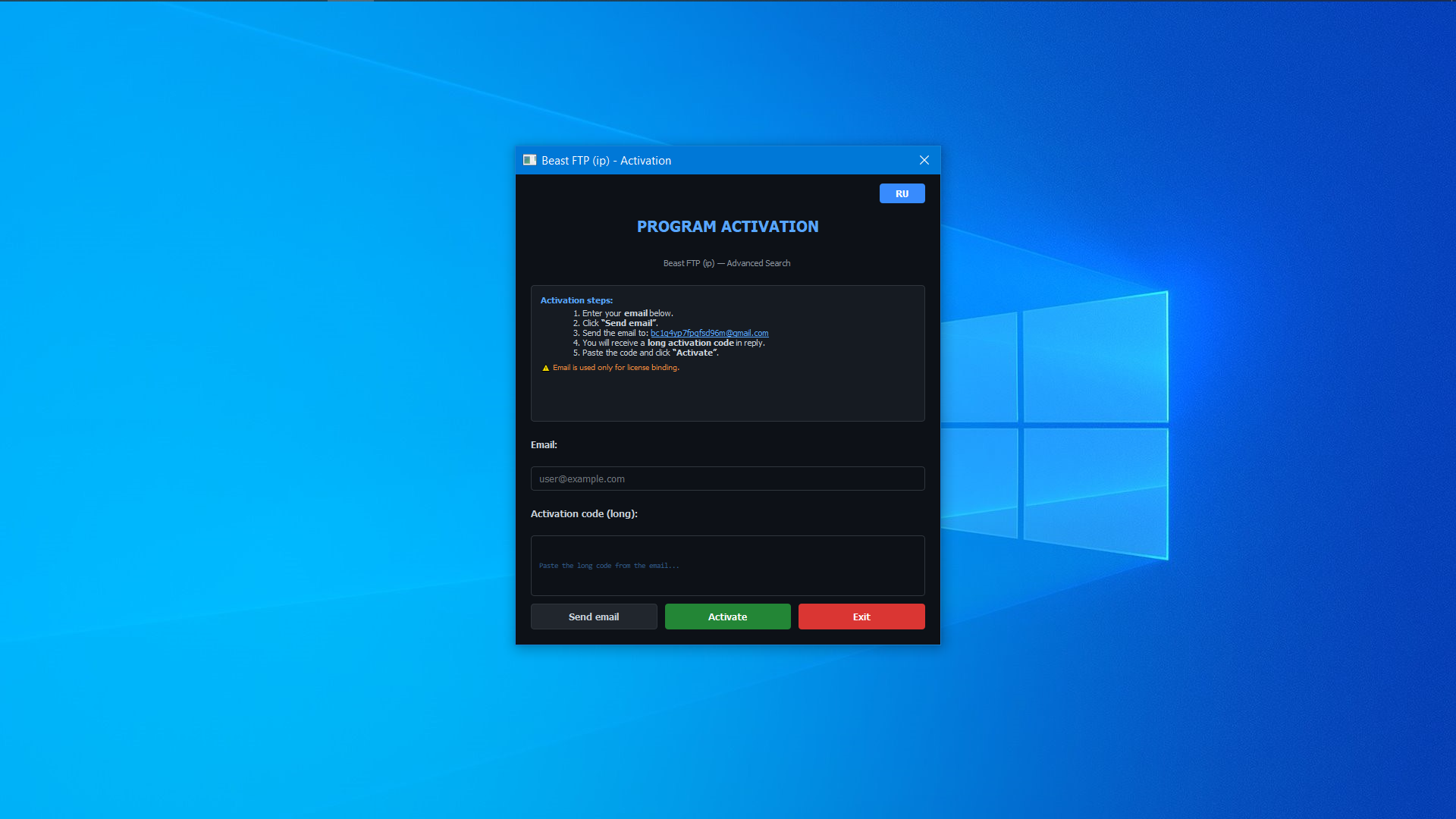
Task: Click step 'You will receive a long activation code'
Action: coord(673,343)
